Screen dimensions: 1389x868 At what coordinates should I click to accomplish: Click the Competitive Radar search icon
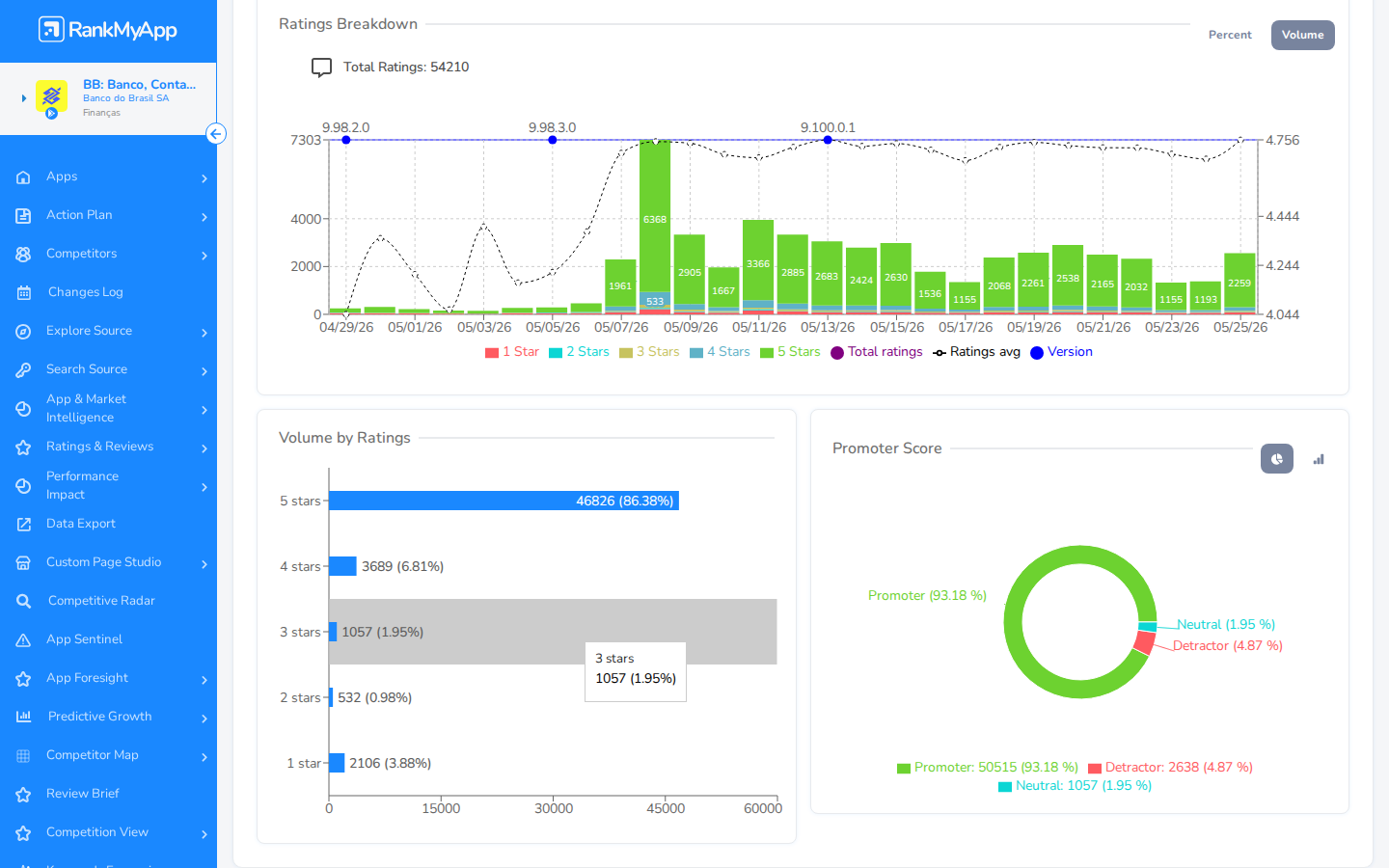(x=24, y=601)
